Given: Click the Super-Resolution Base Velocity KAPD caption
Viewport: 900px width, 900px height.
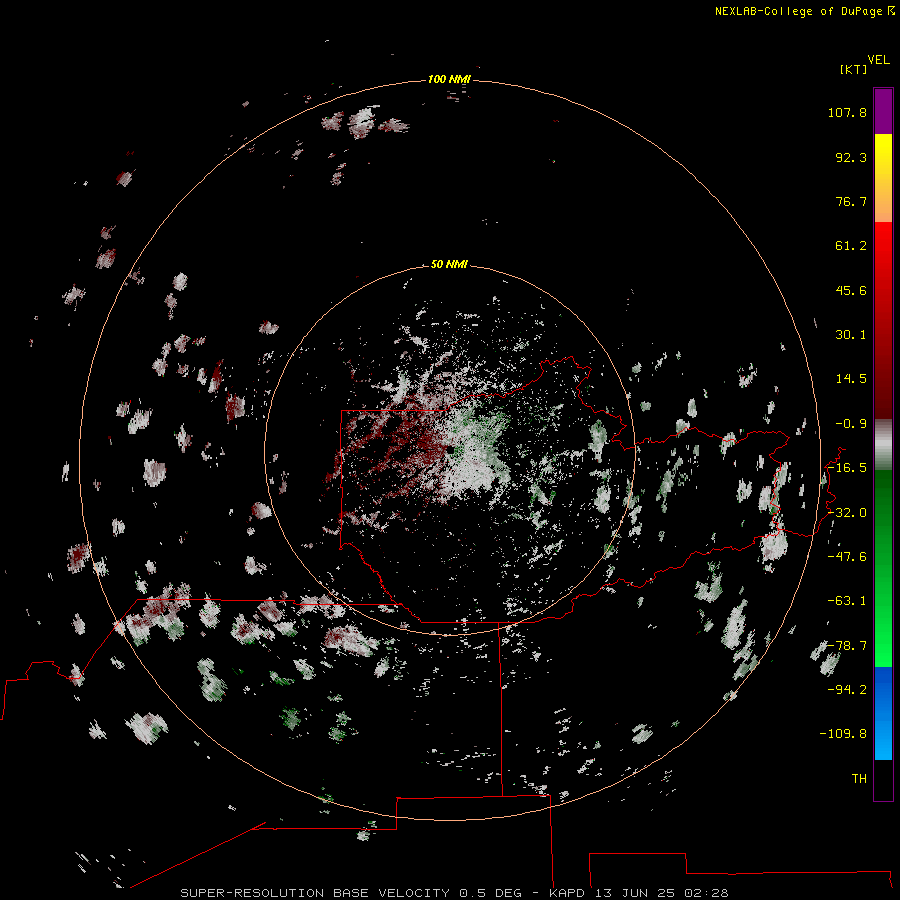Looking at the screenshot, I should 454,893.
